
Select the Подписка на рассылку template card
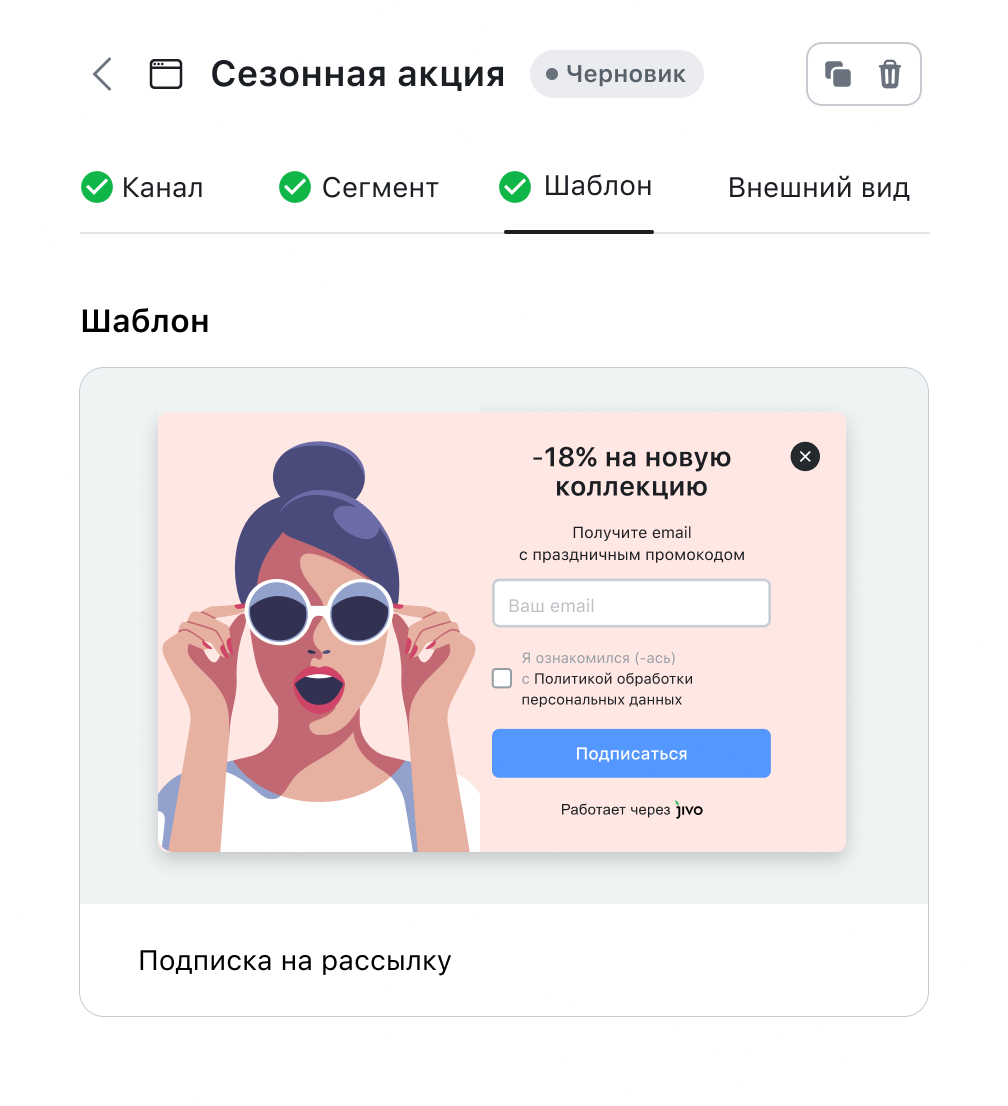click(x=504, y=692)
